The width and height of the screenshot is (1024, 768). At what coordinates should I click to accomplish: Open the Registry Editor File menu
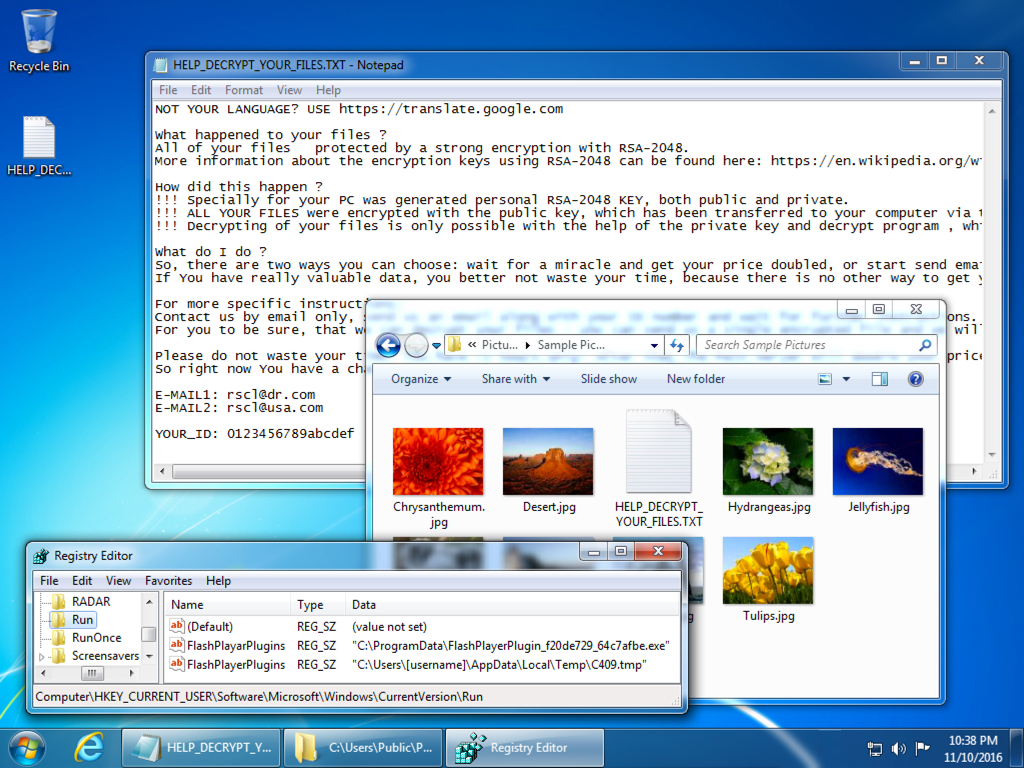click(x=49, y=581)
